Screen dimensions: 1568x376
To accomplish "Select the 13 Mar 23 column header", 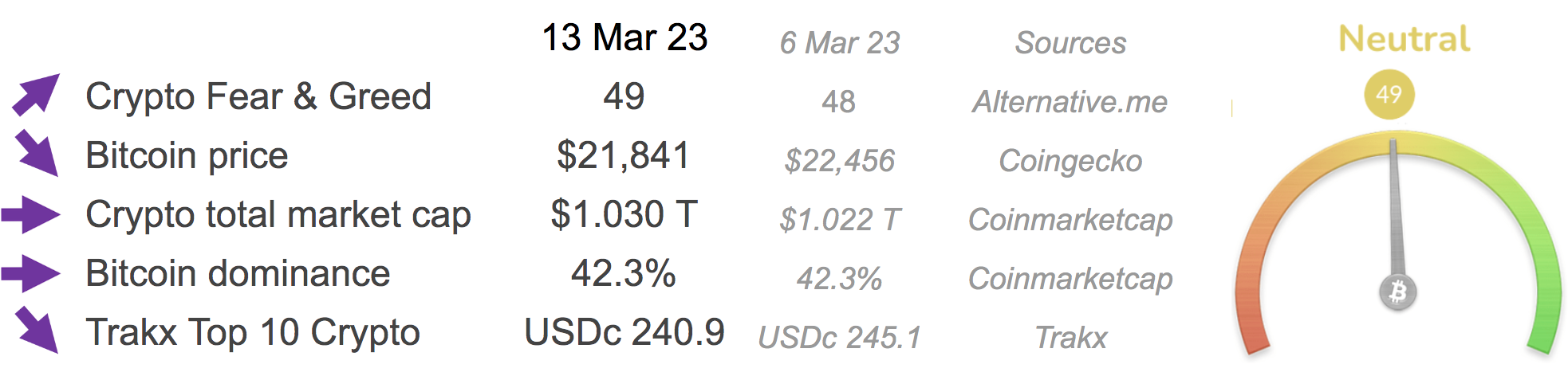I will (624, 37).
